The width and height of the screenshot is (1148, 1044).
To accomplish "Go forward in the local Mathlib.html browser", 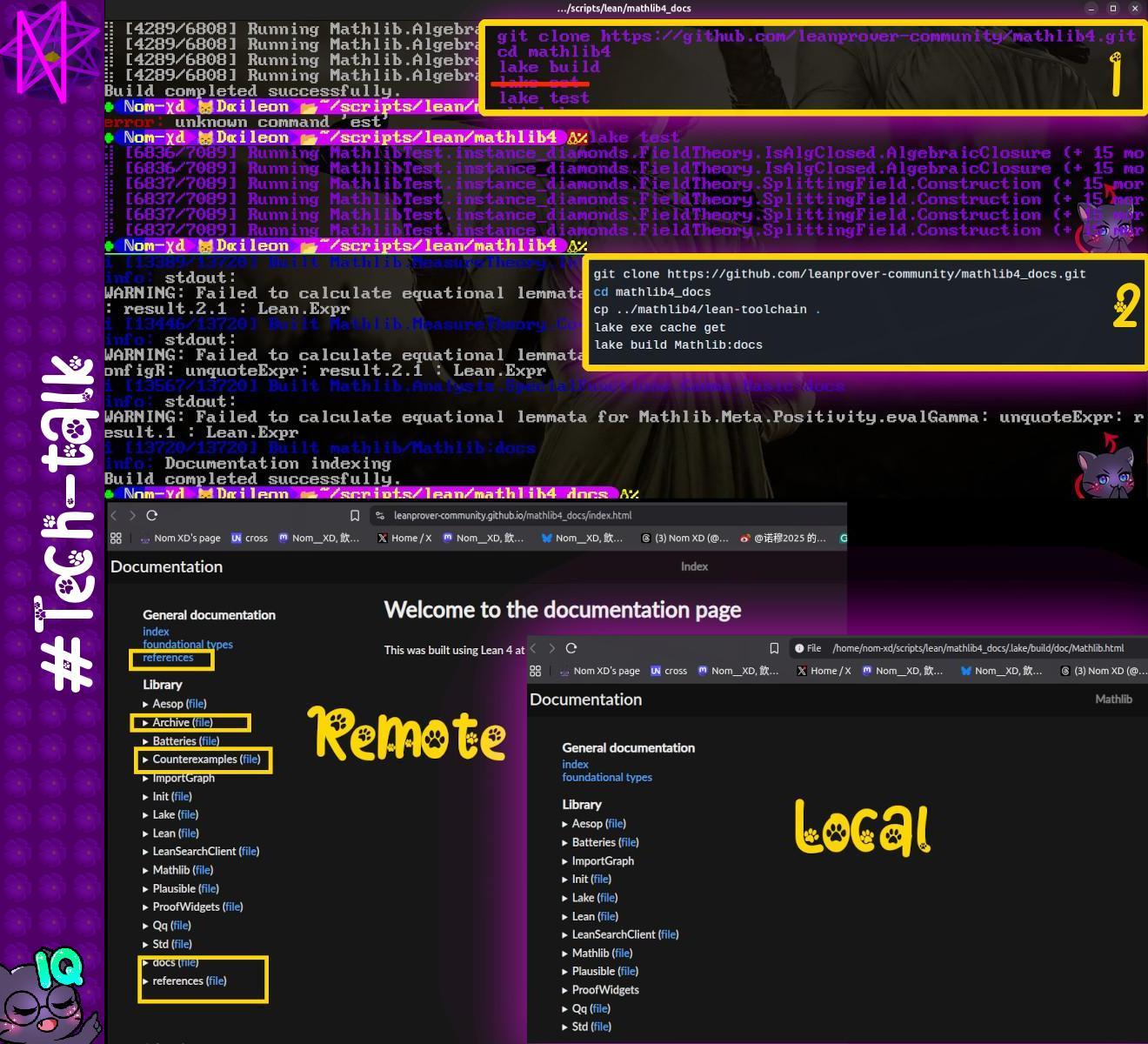I will [x=551, y=648].
